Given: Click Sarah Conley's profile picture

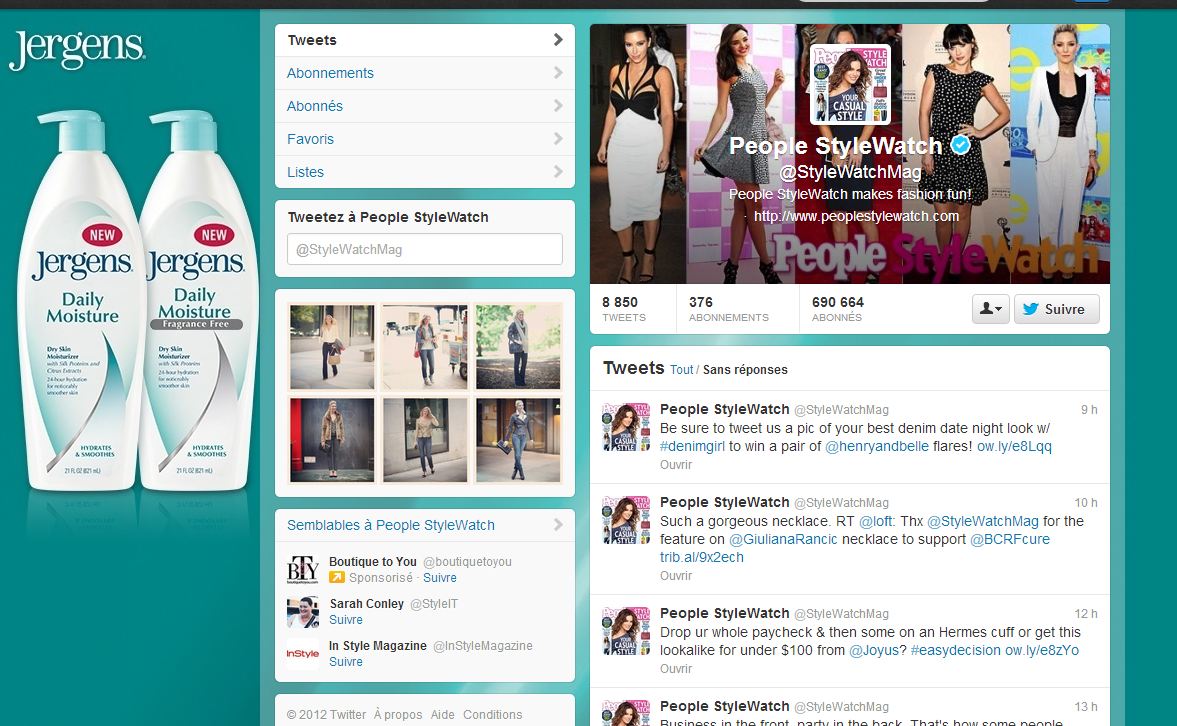Looking at the screenshot, I should (303, 611).
